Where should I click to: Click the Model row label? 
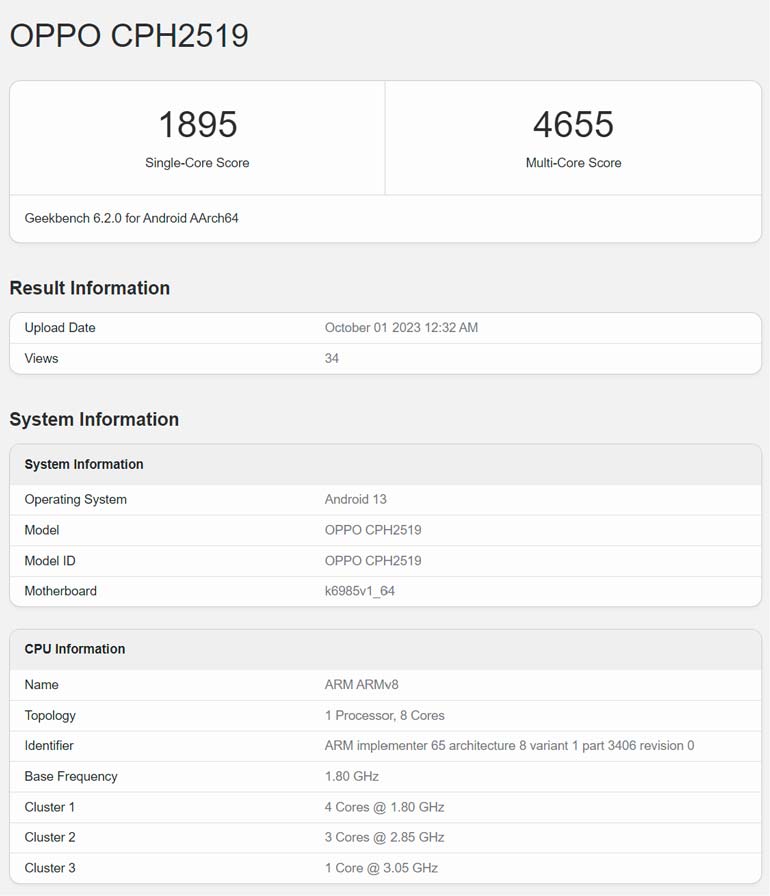(x=42, y=530)
